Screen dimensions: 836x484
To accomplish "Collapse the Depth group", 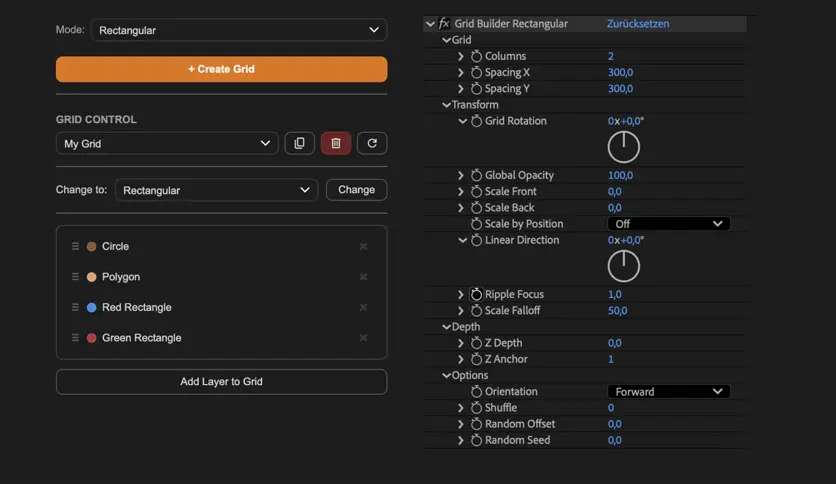I will coord(446,327).
